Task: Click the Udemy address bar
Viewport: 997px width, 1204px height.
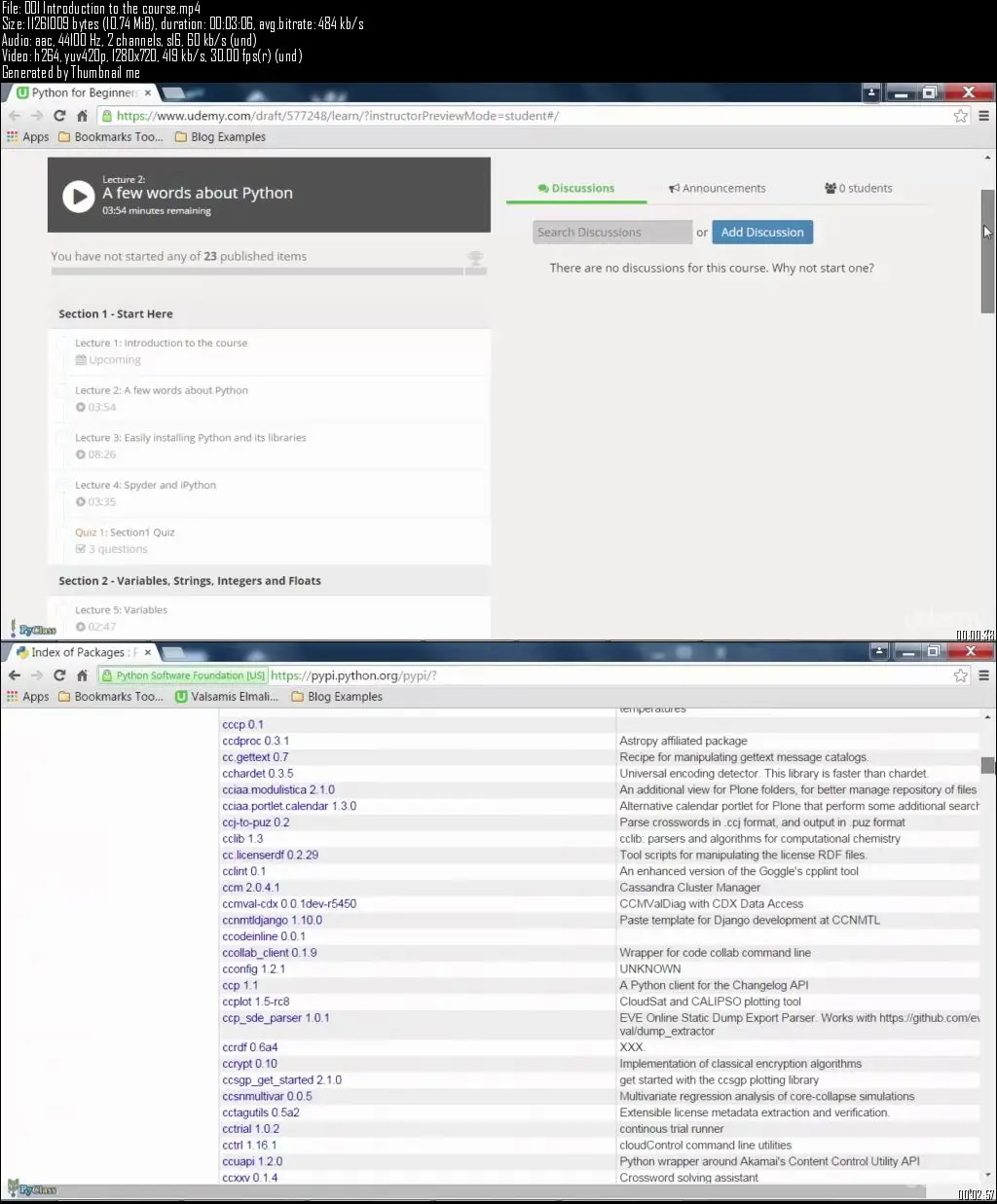Action: click(x=526, y=116)
